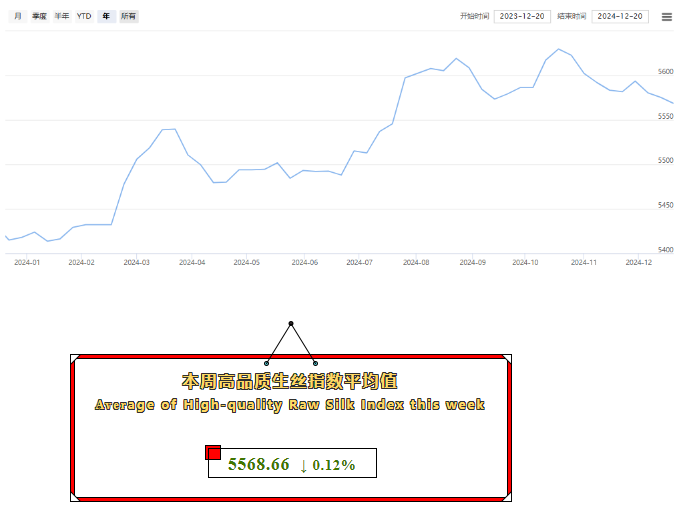Click the 5400 y-axis label
682x511 pixels.
click(x=665, y=250)
